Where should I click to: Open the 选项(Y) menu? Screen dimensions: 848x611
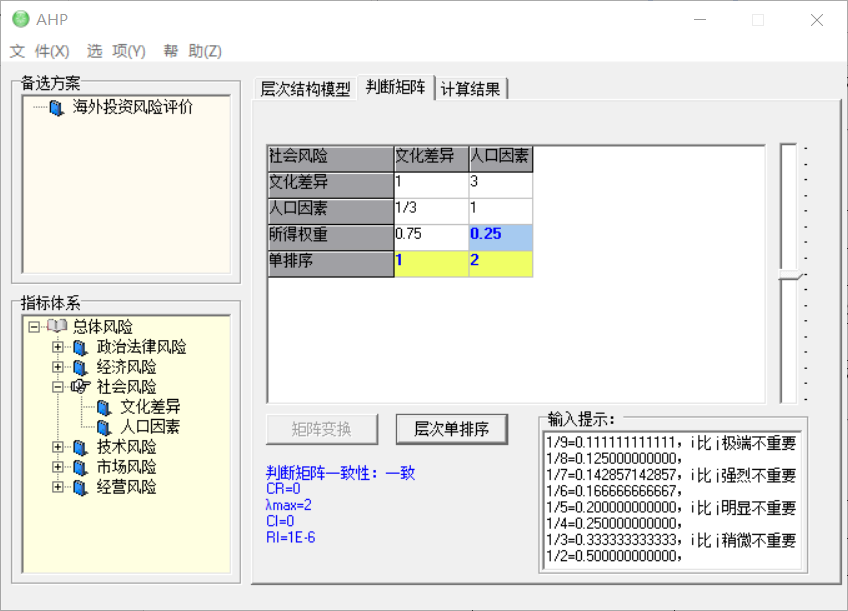tap(116, 51)
